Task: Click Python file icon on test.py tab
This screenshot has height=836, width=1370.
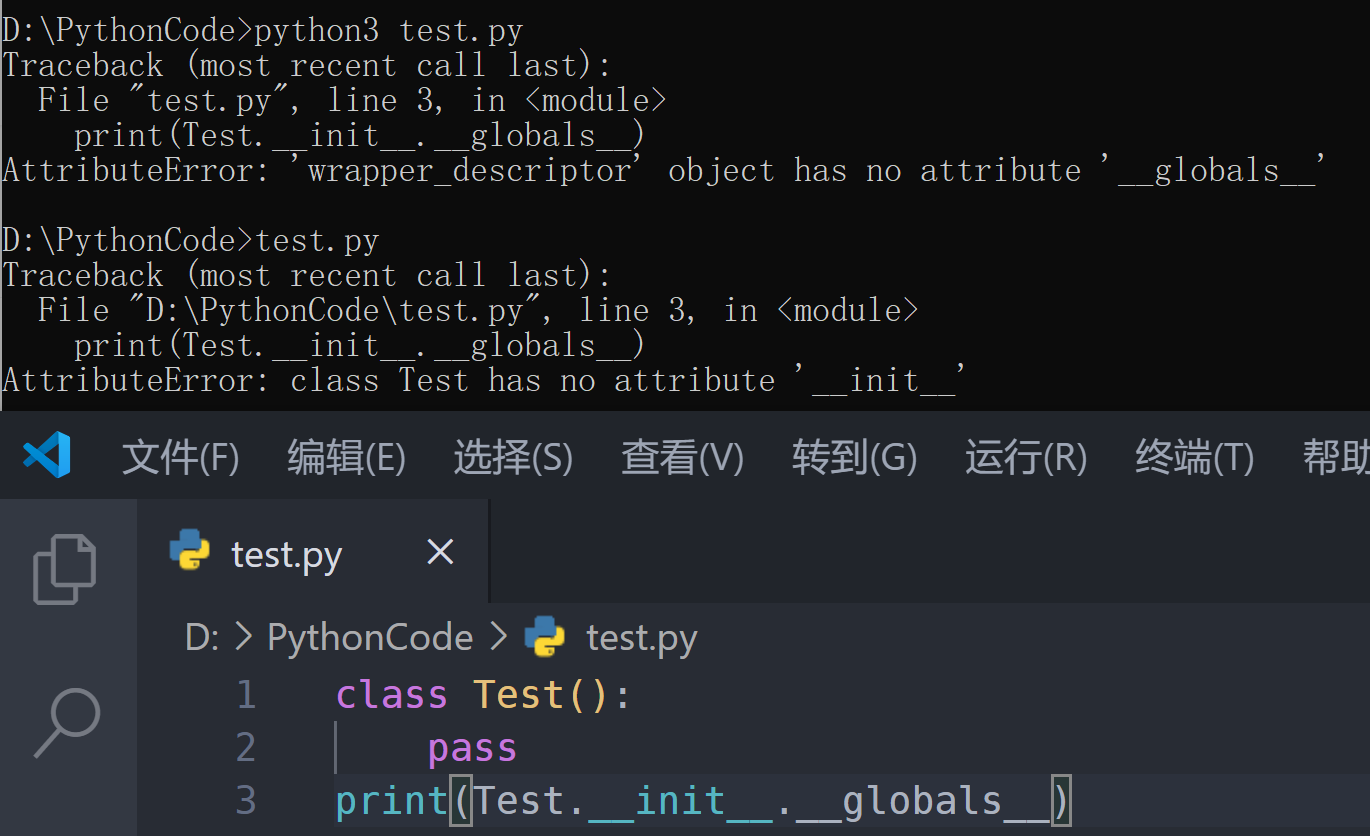Action: pos(190,551)
